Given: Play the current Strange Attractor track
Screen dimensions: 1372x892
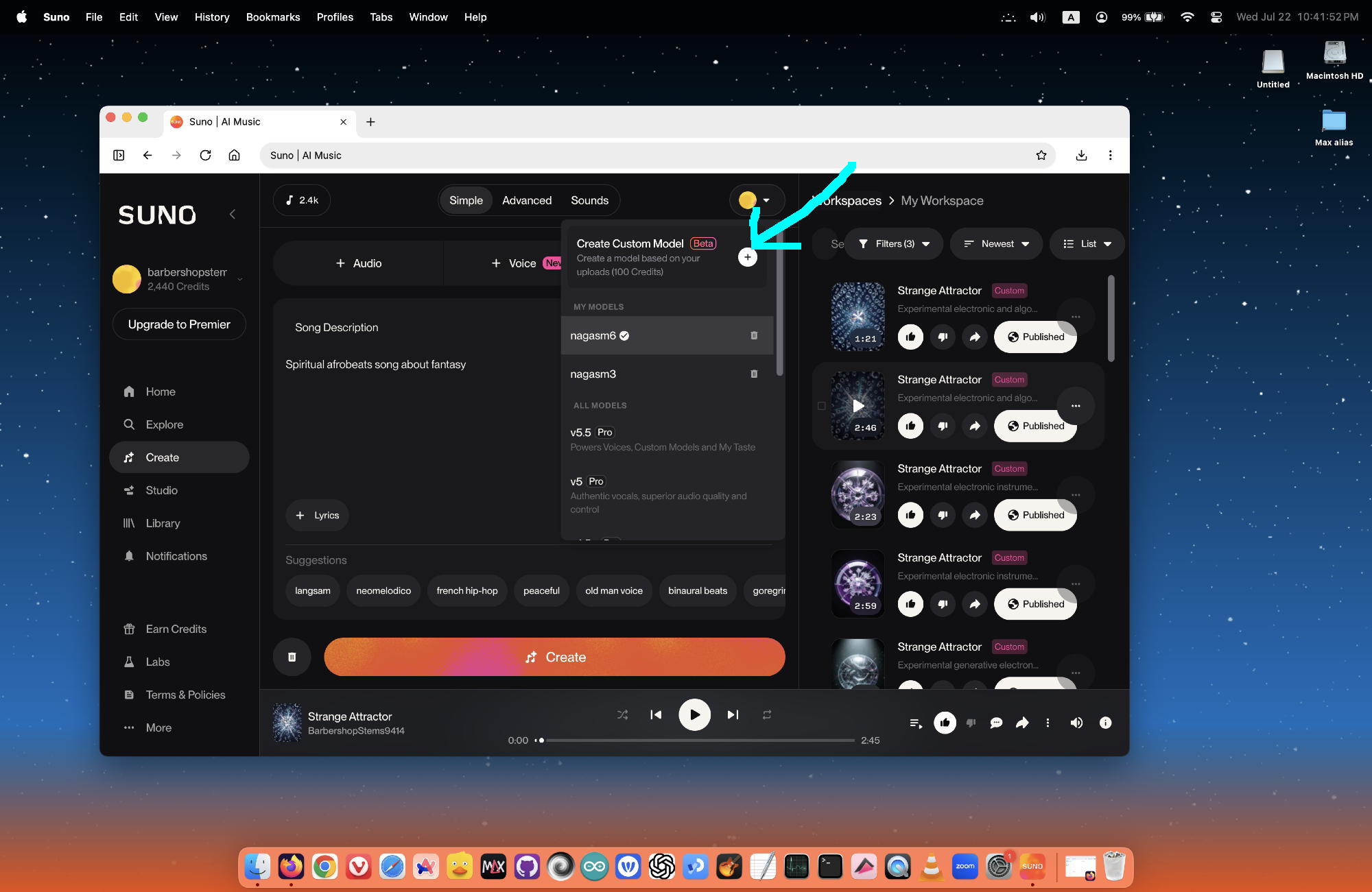Looking at the screenshot, I should tap(694, 714).
